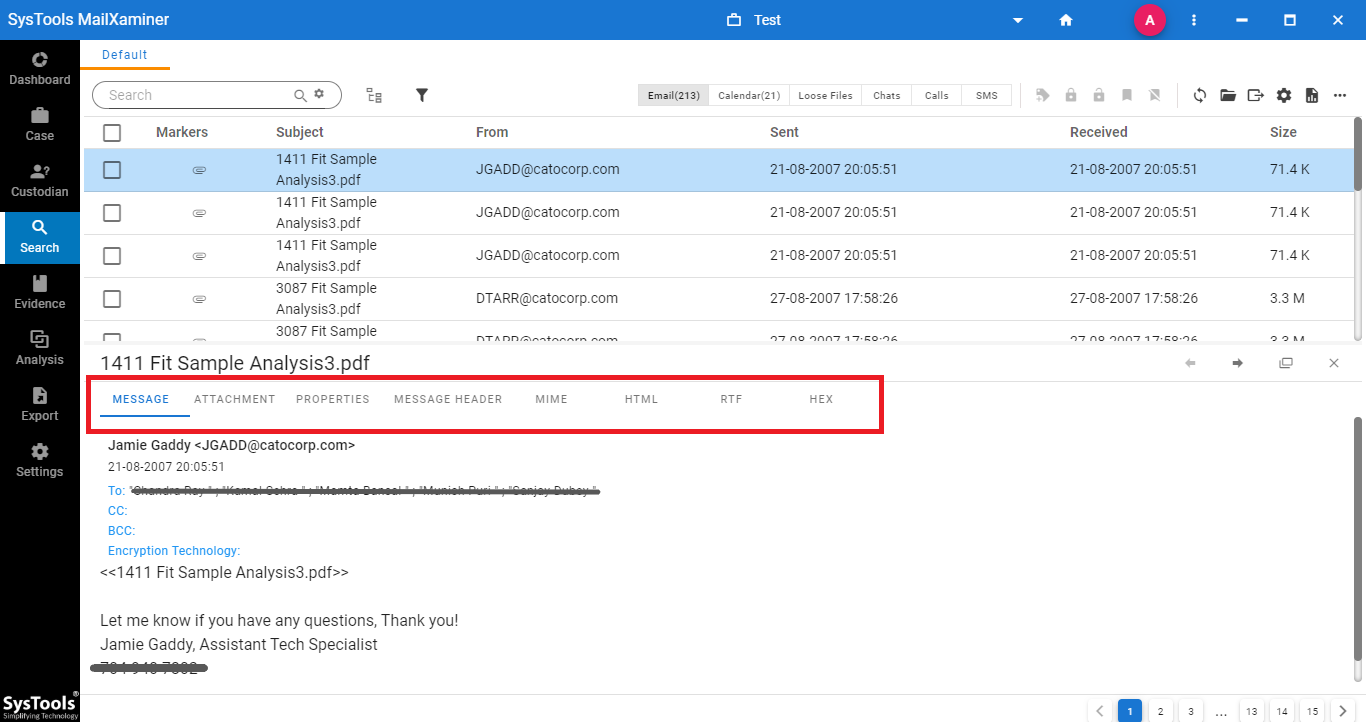Go to page 13 in pagination

1251,711
